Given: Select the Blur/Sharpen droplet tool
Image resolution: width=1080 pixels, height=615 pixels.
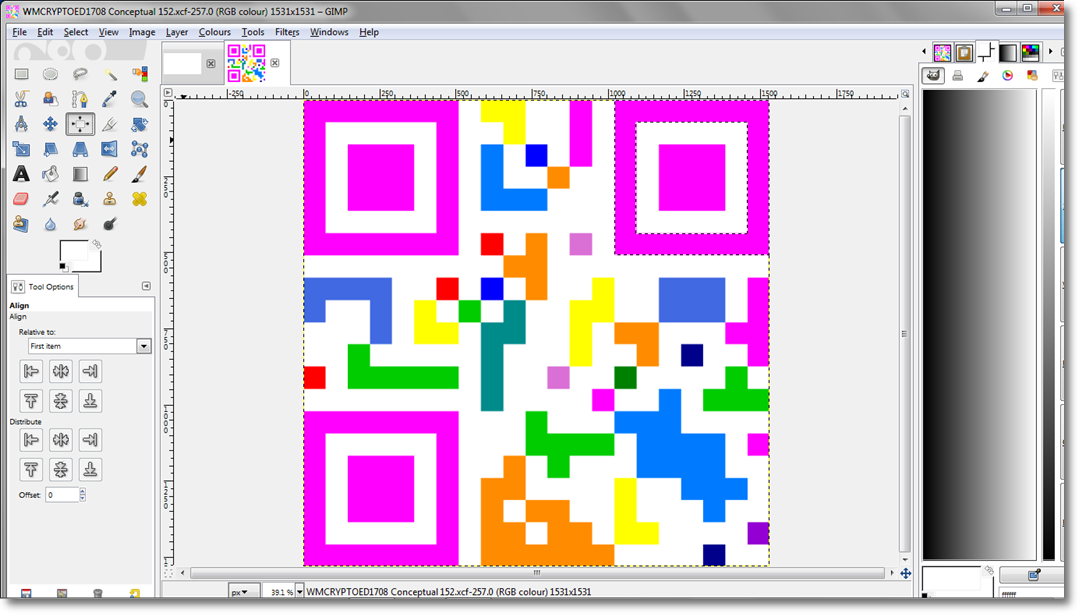Looking at the screenshot, I should [50, 224].
